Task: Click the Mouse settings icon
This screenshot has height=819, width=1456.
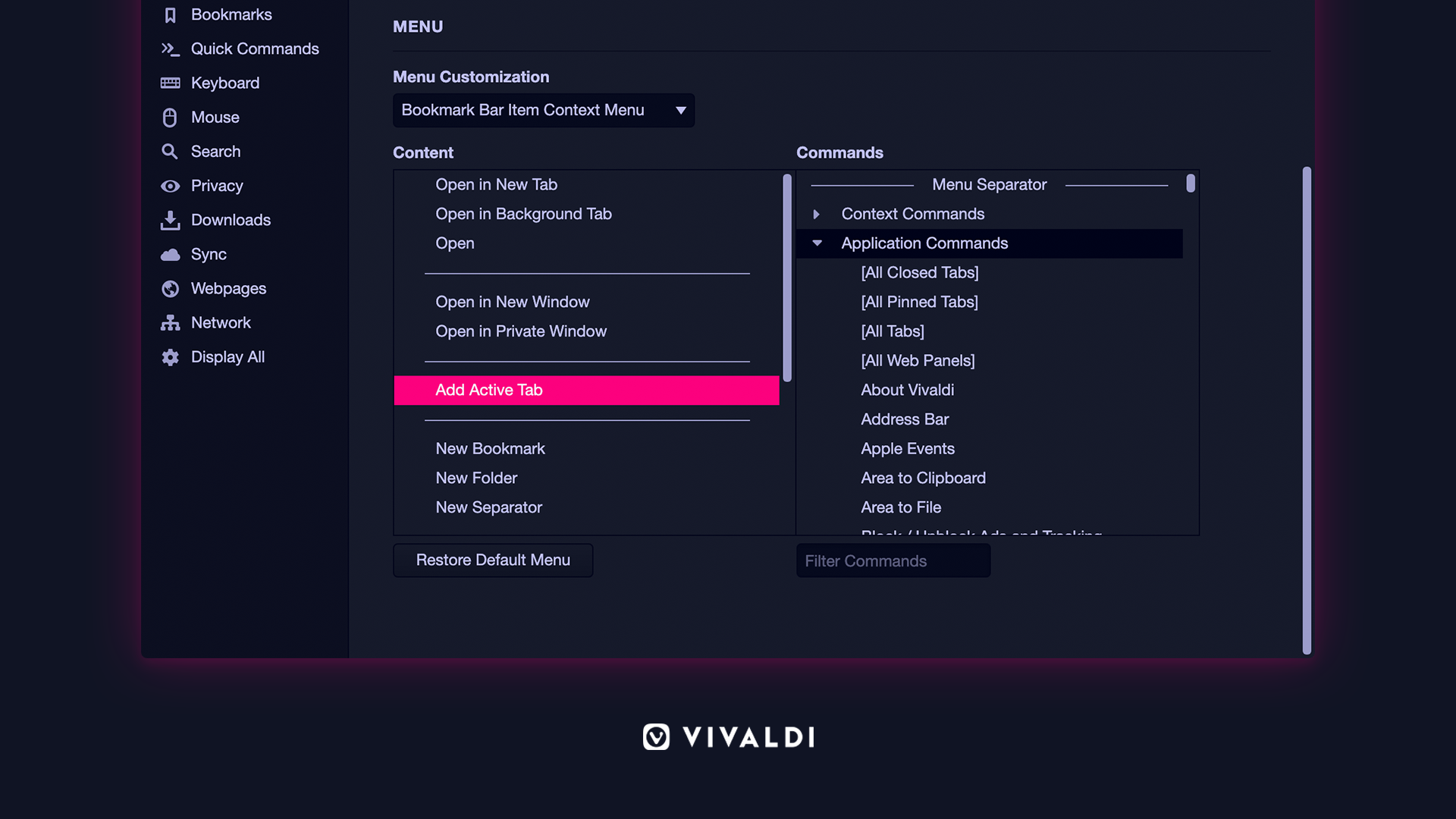Action: 170,117
